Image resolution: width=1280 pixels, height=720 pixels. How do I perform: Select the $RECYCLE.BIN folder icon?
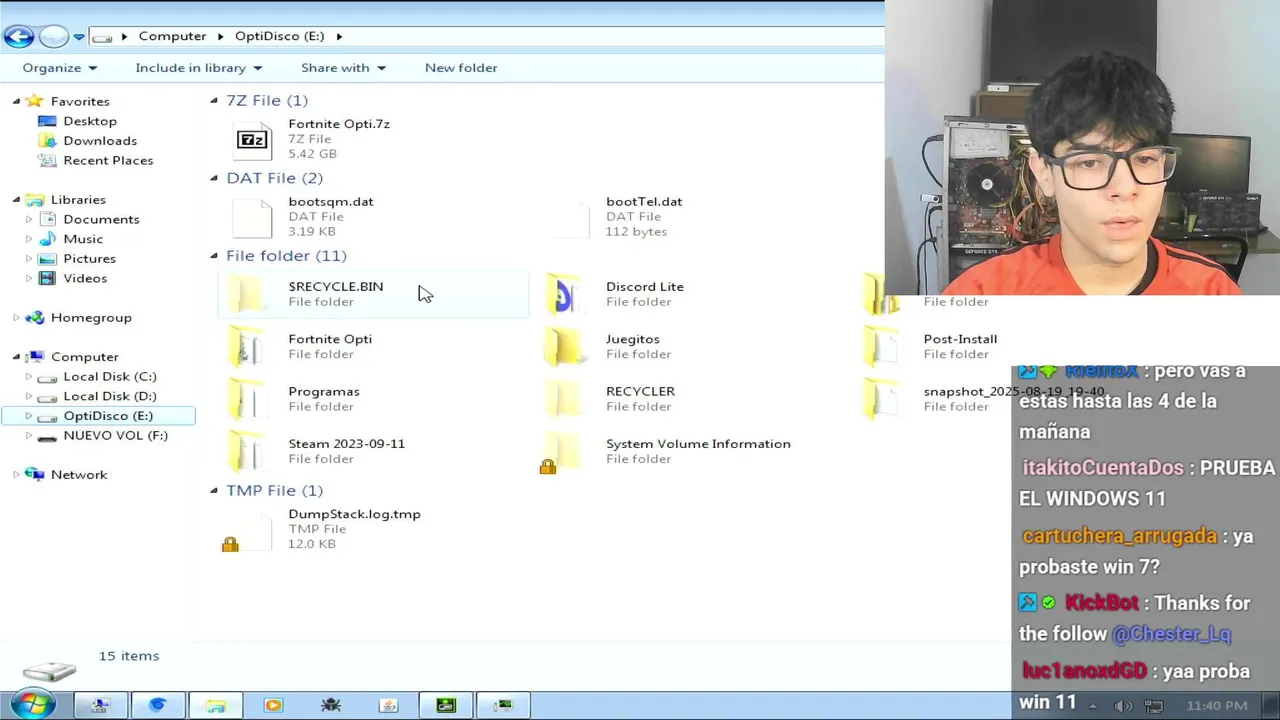coord(247,294)
